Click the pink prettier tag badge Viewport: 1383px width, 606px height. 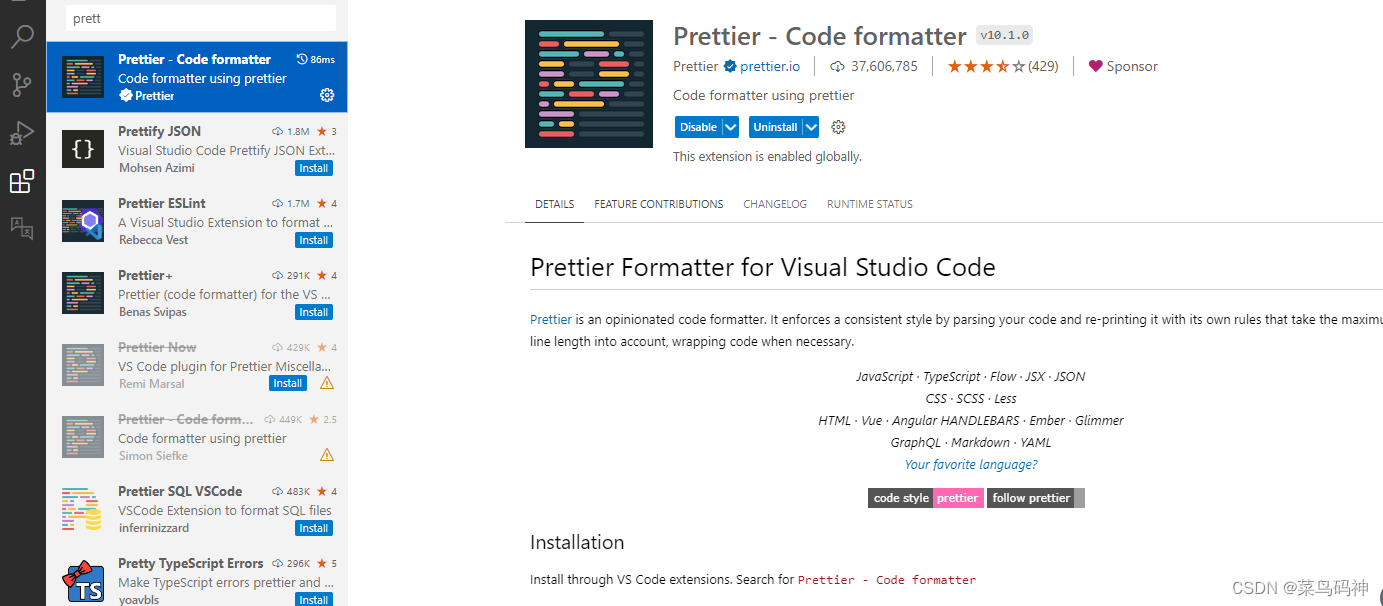tap(957, 497)
